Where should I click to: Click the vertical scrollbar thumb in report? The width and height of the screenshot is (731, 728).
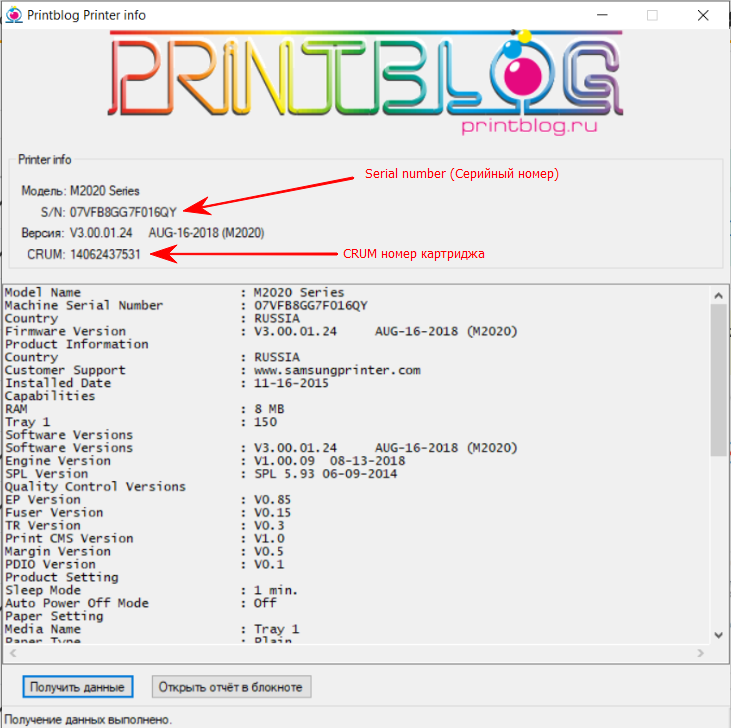coord(718,380)
